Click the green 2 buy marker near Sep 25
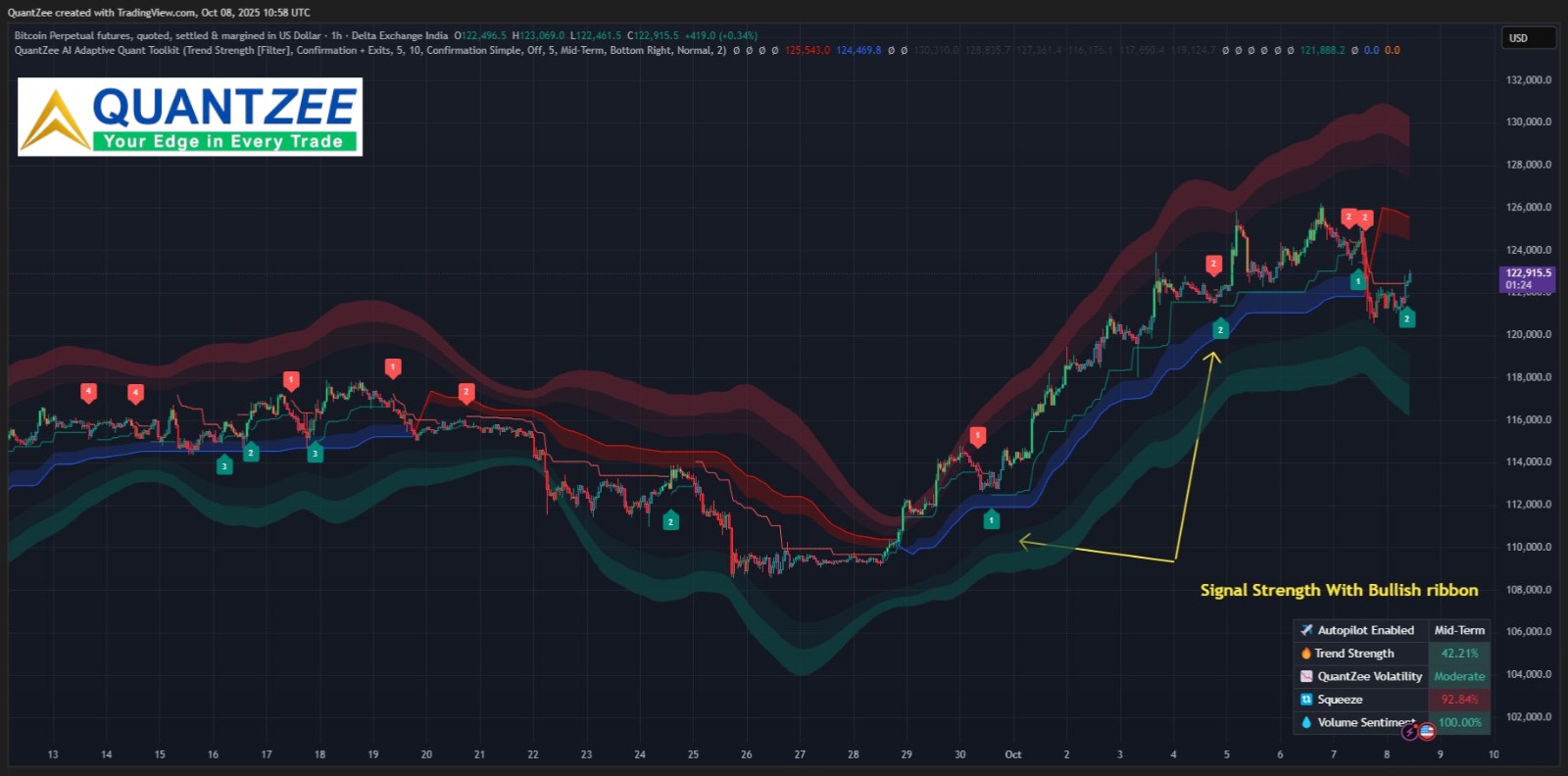 coord(670,520)
